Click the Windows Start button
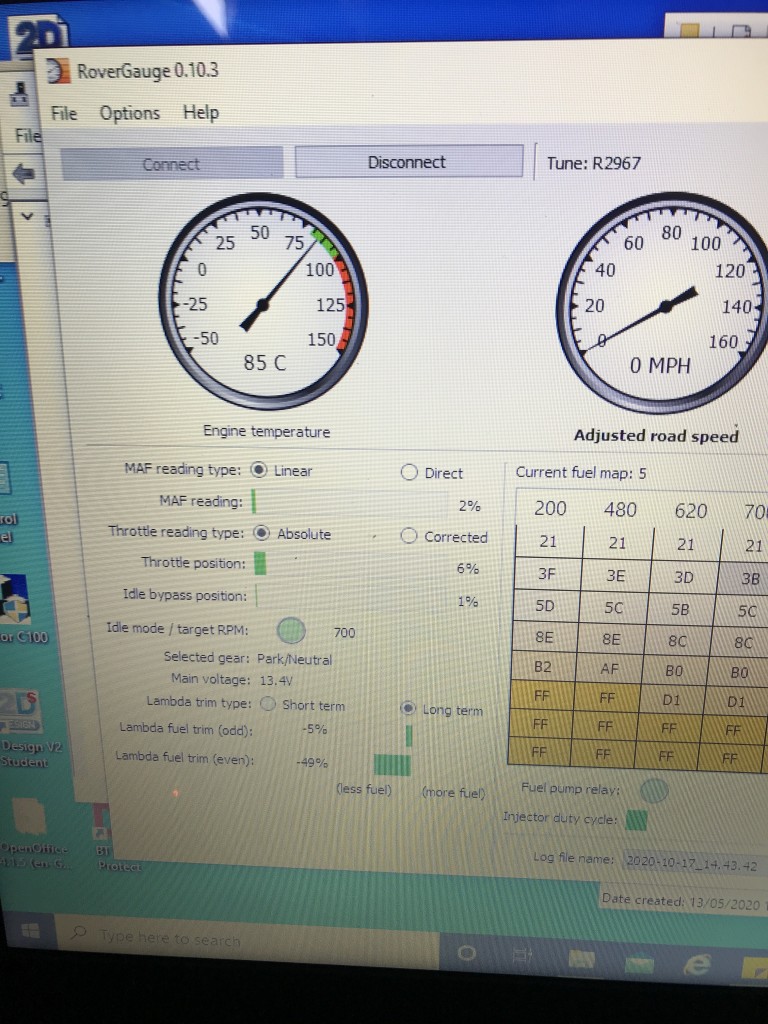768x1024 pixels. point(30,931)
